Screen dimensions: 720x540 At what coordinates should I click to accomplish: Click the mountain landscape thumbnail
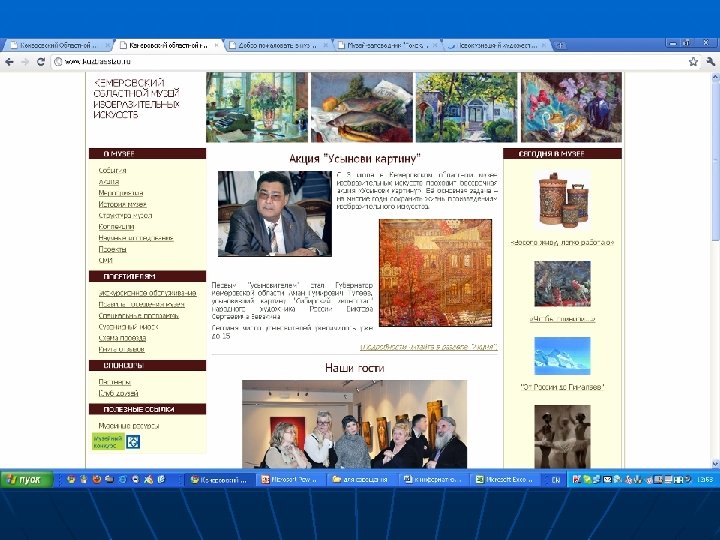[x=562, y=356]
